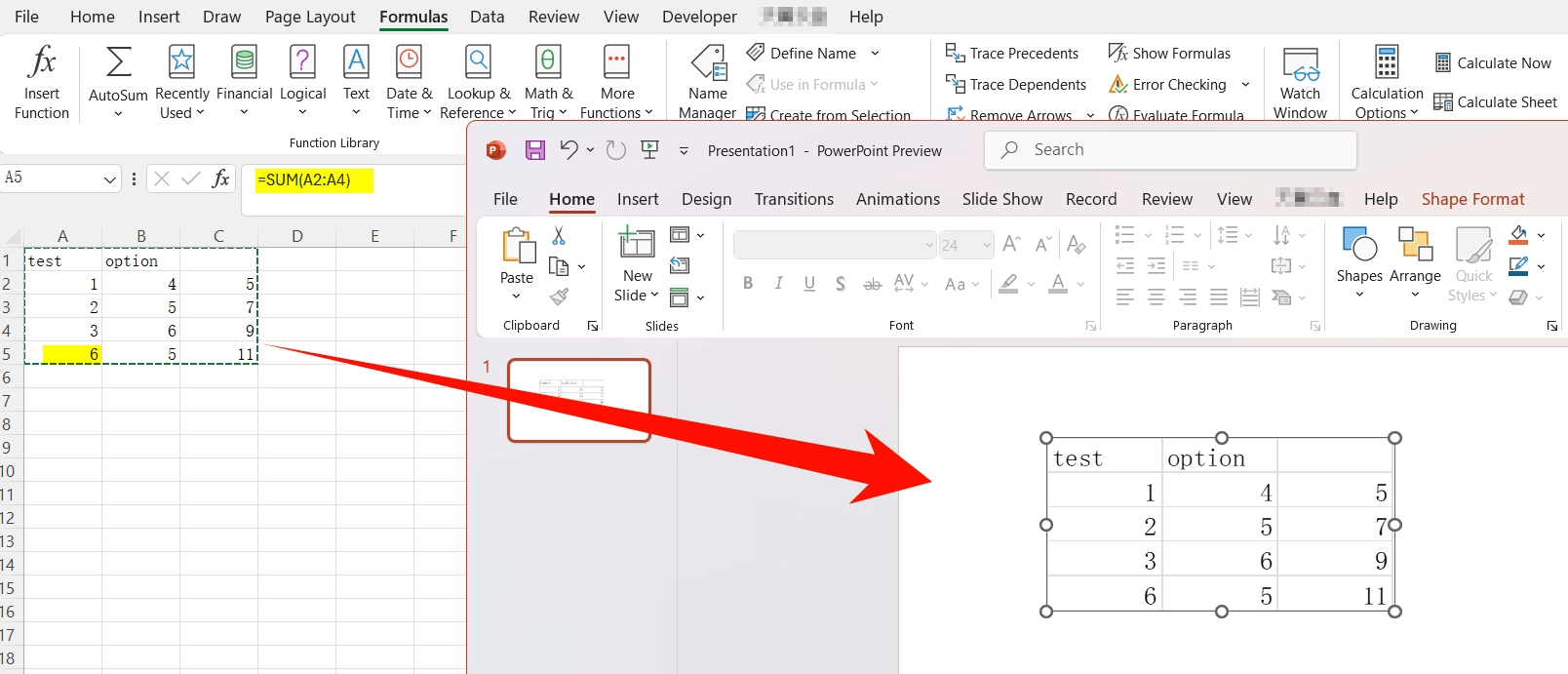The height and width of the screenshot is (674, 1568).
Task: Click font color A button in PowerPoint
Action: pos(1058,284)
